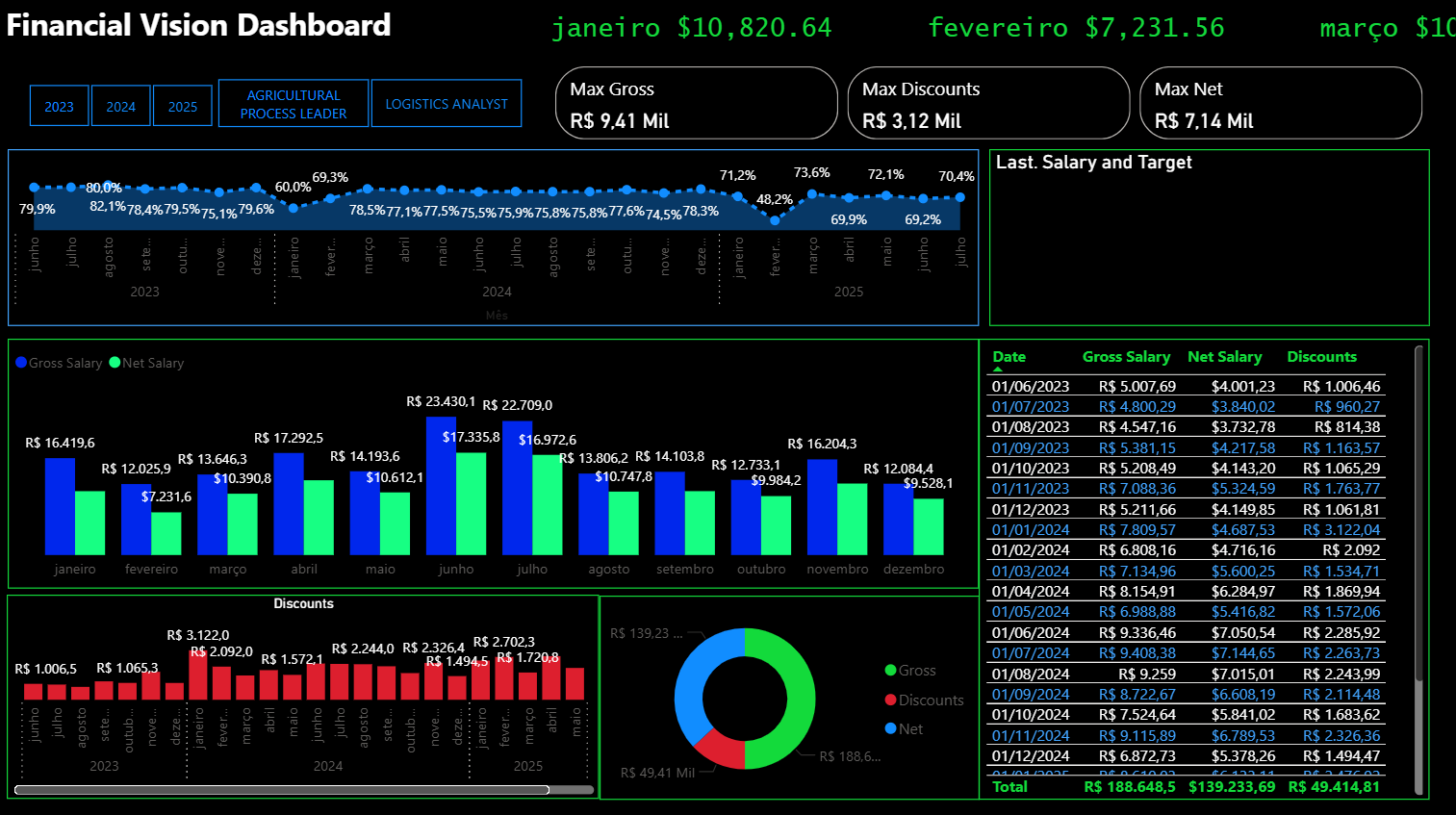Screen dimensions: 1456x815
Task: Click the red Discounts legend dot
Action: click(888, 700)
